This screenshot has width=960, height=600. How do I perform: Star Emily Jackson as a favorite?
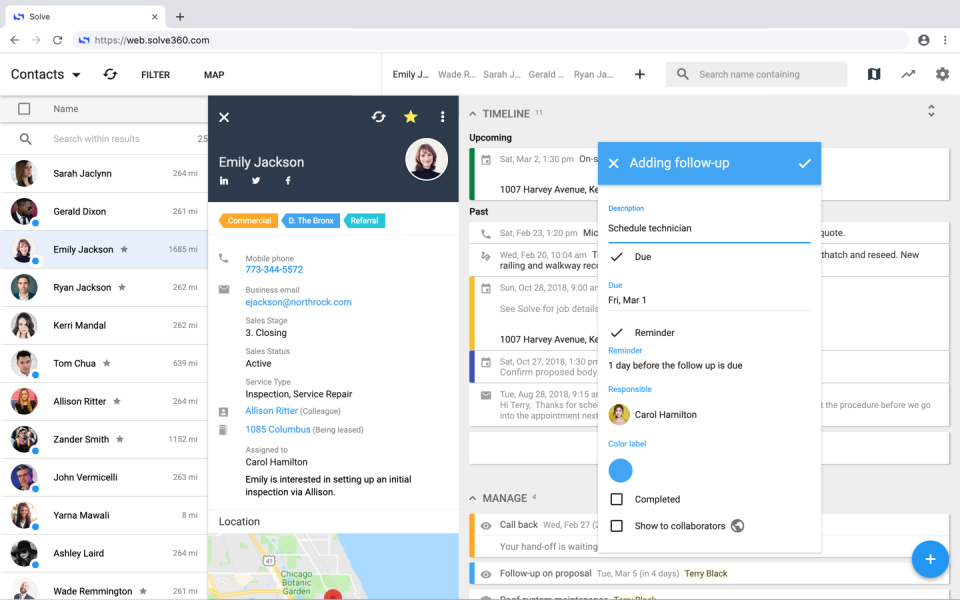click(410, 116)
